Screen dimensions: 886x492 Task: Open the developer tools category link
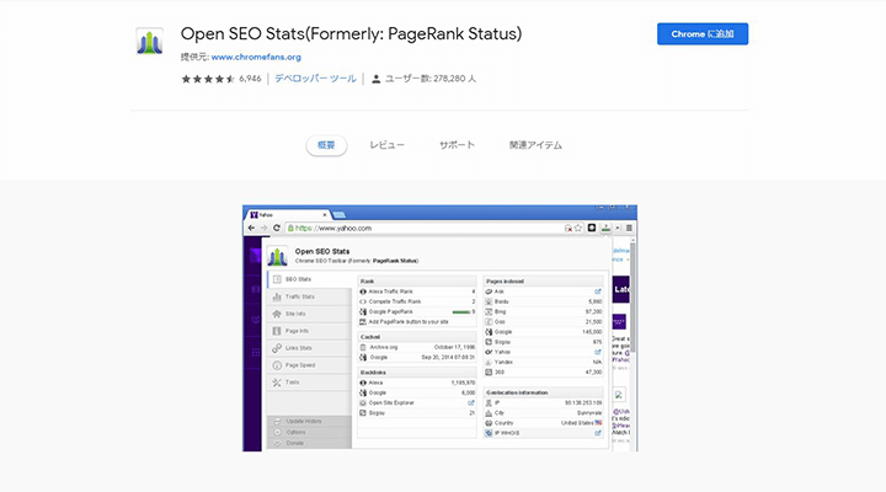[x=315, y=79]
